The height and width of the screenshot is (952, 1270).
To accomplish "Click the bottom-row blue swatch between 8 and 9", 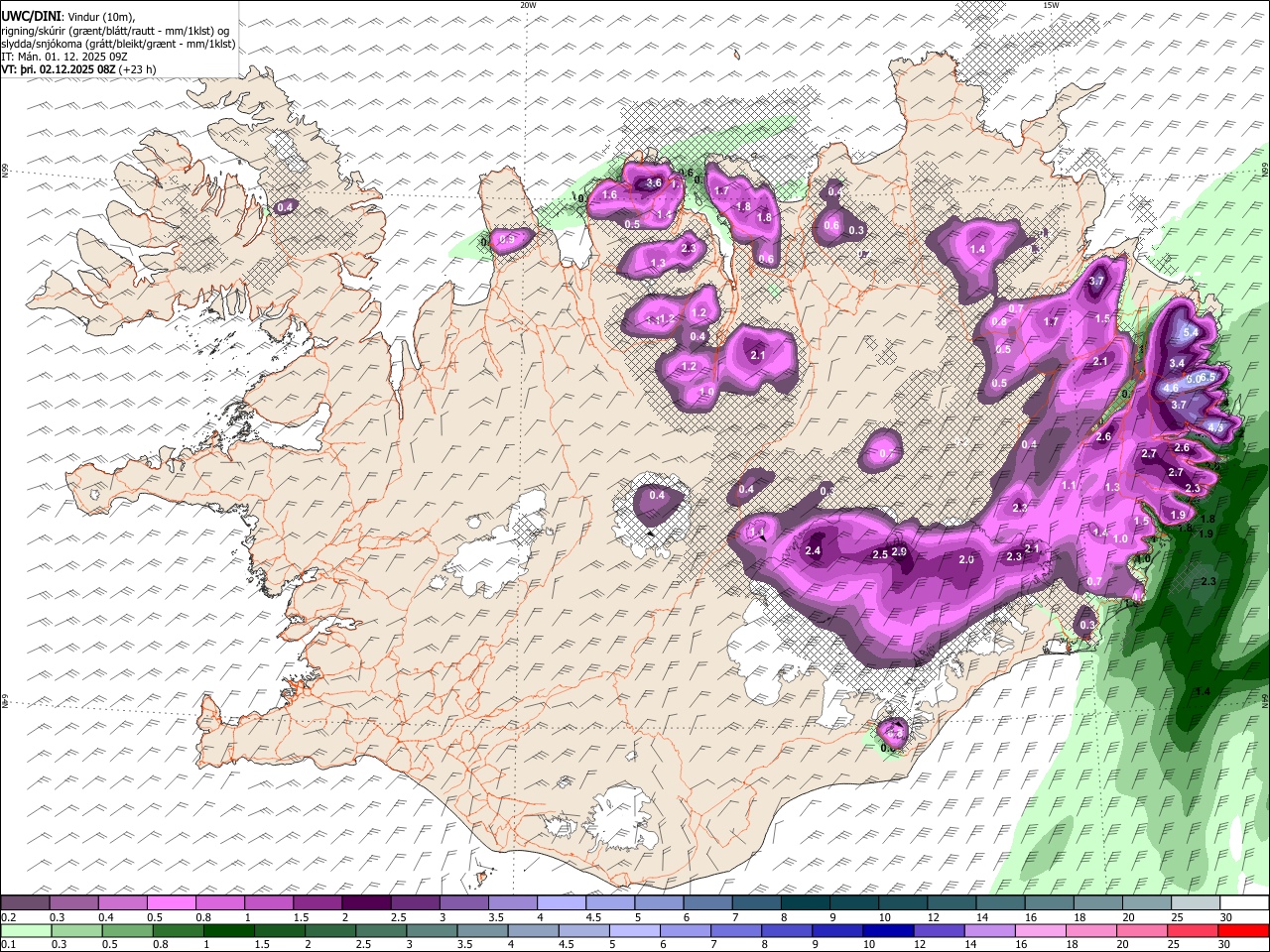I will pos(787,931).
